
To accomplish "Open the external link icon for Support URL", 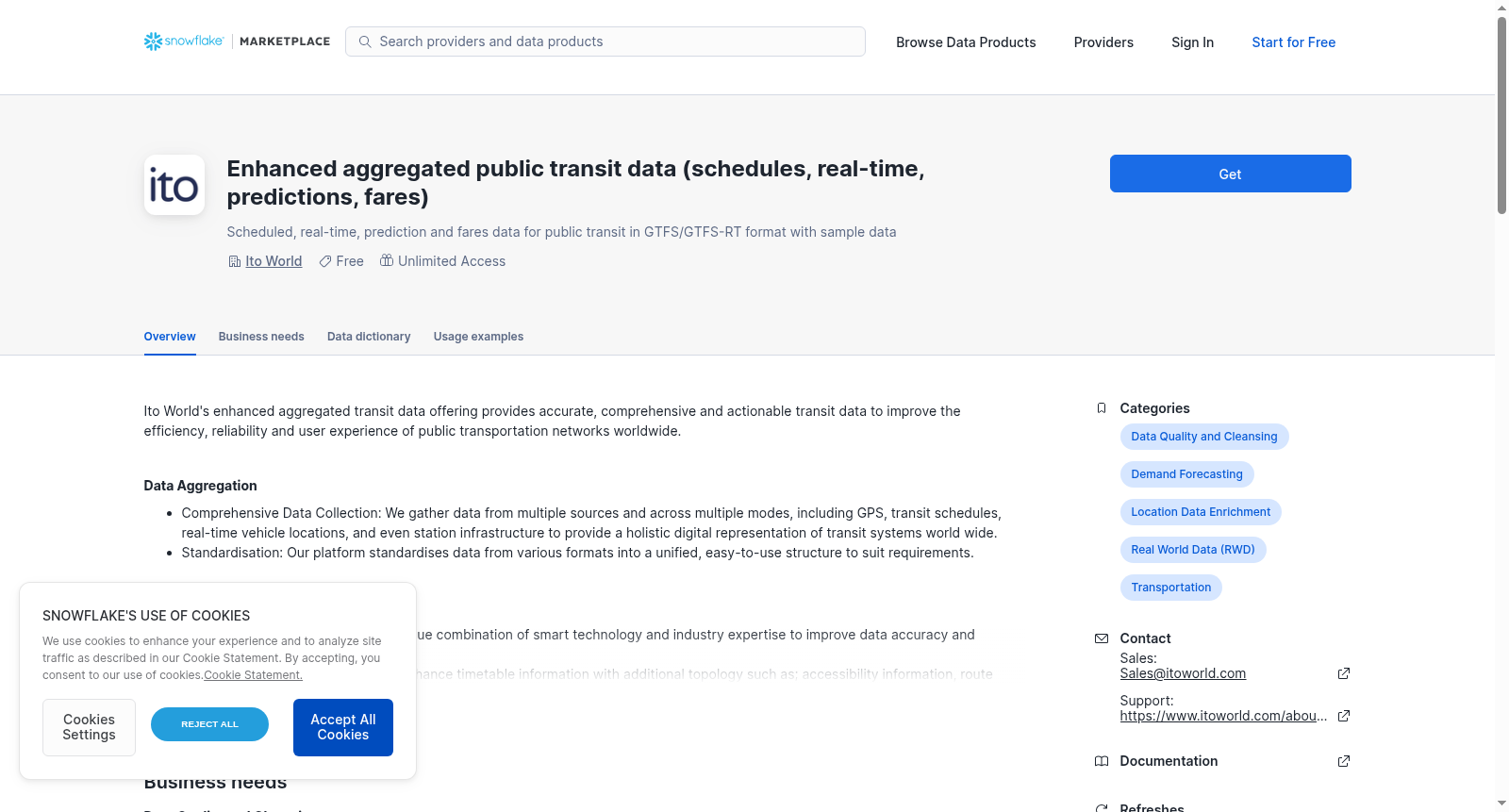I will point(1344,716).
